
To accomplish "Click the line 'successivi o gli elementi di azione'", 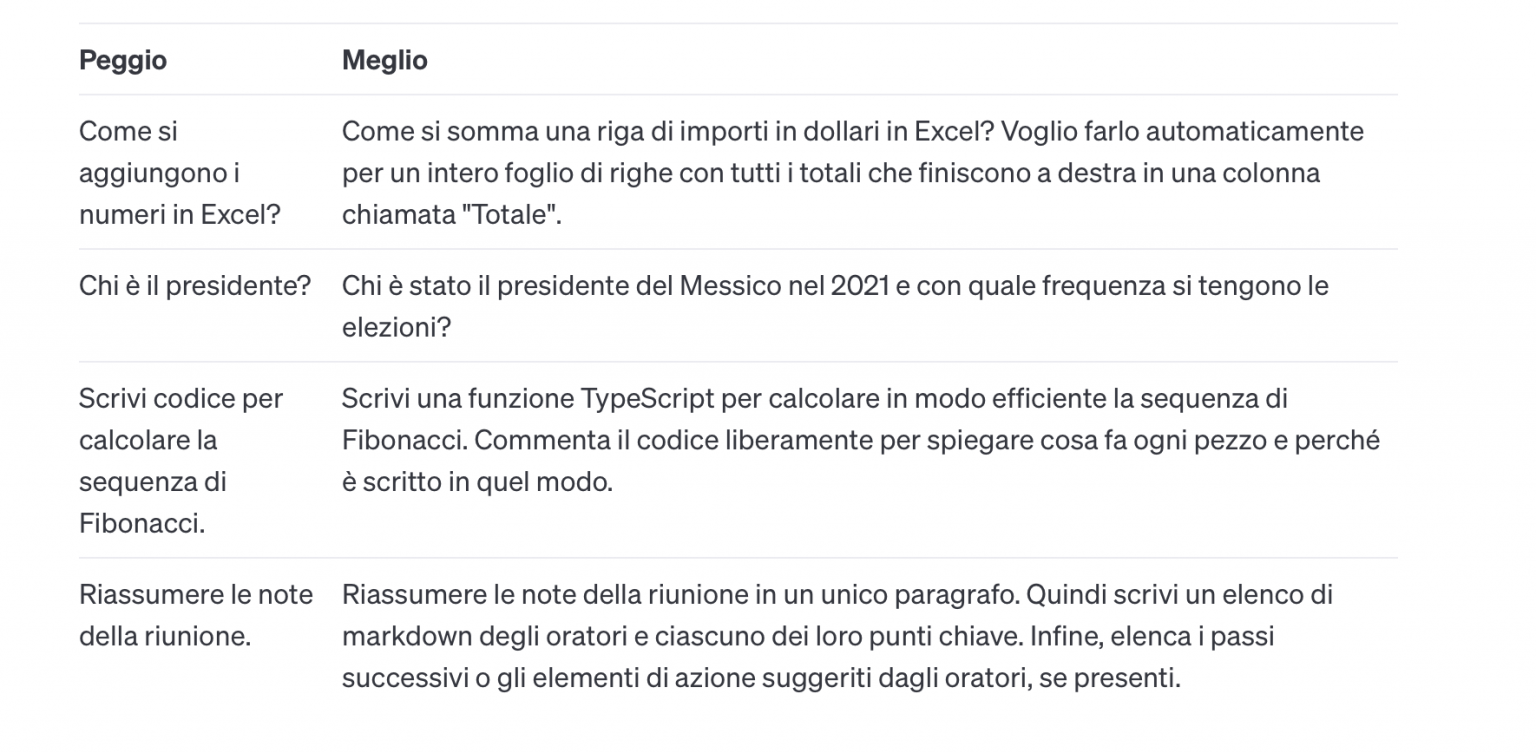I will 762,679.
